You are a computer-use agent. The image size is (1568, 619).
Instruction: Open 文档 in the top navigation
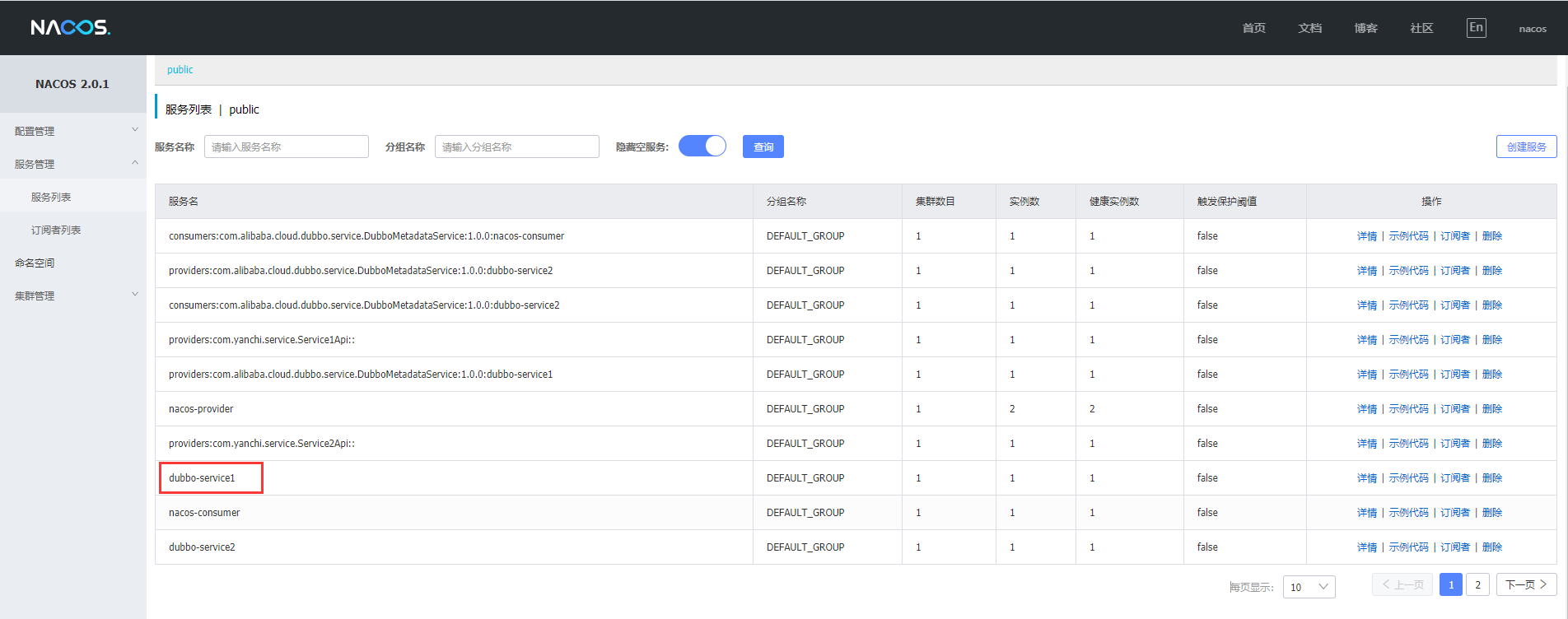tap(1310, 28)
